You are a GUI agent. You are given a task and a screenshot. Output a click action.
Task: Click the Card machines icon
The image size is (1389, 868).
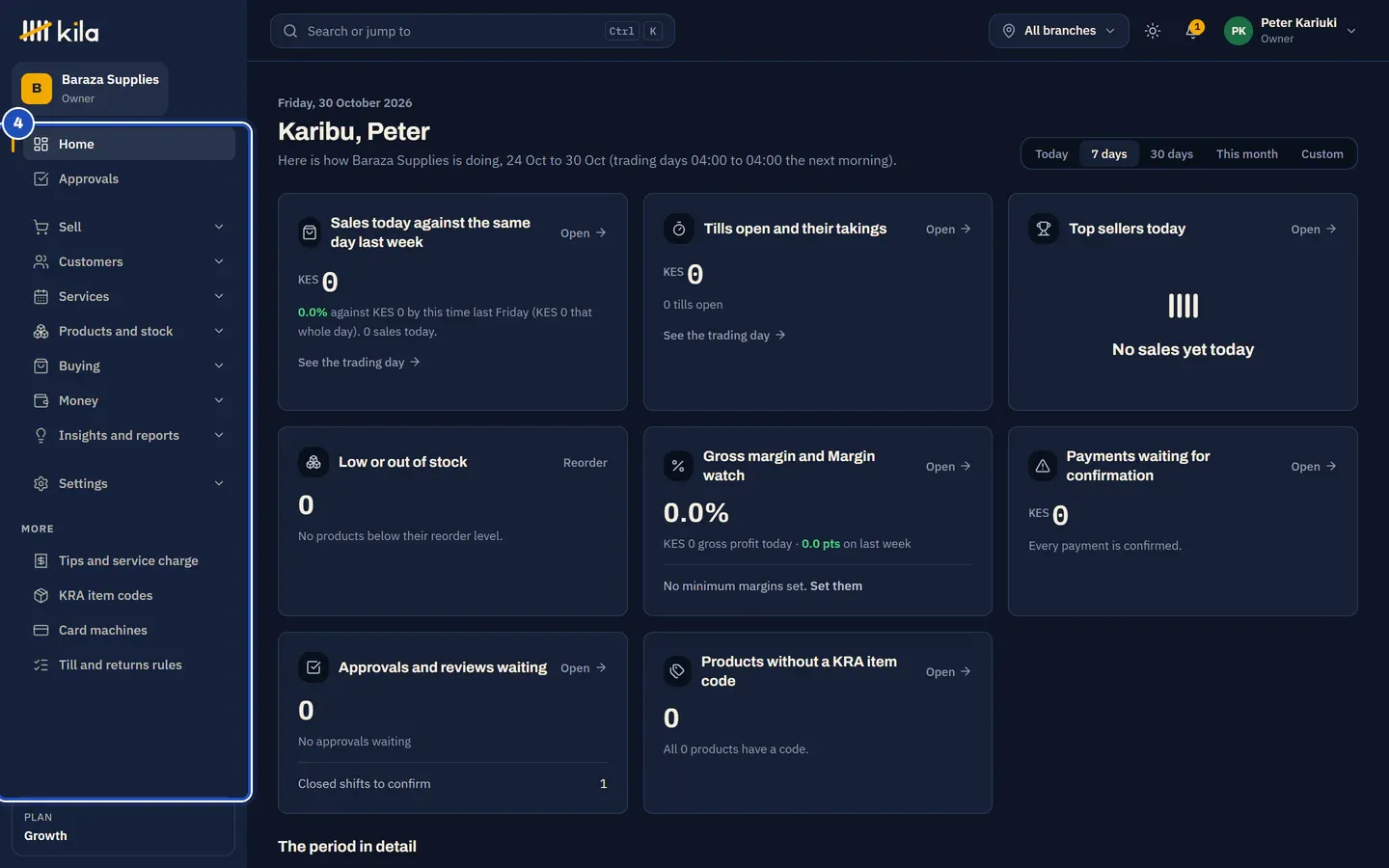click(x=41, y=630)
